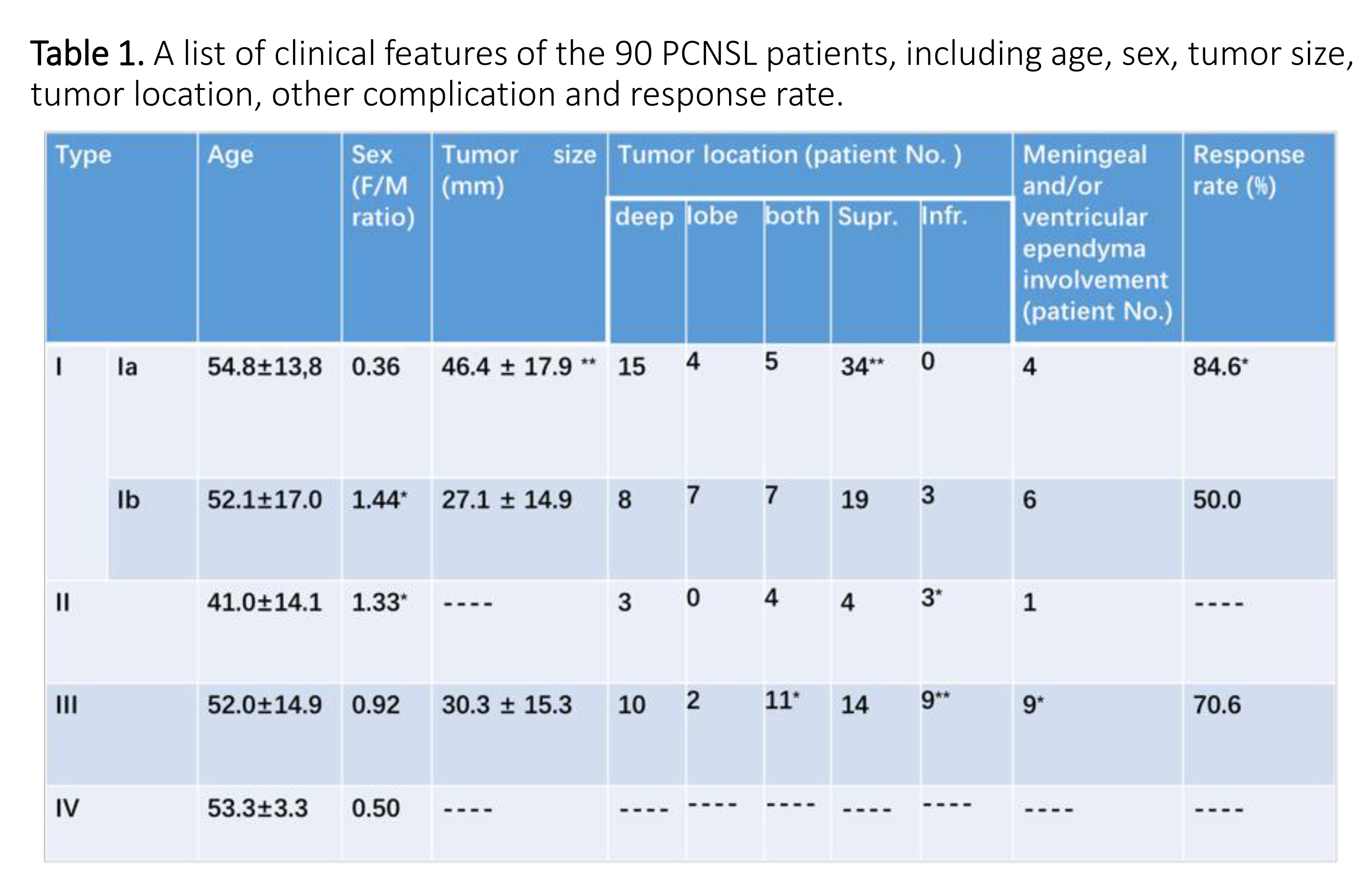Click the 'lobe' sub-column header
Viewport: 1372px width, 887px height.
coord(712,216)
